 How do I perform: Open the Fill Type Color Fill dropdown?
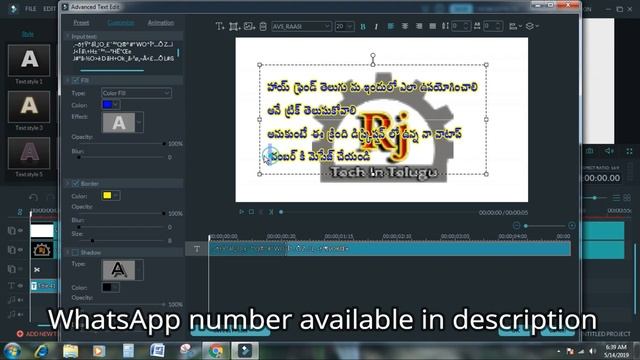(136, 93)
